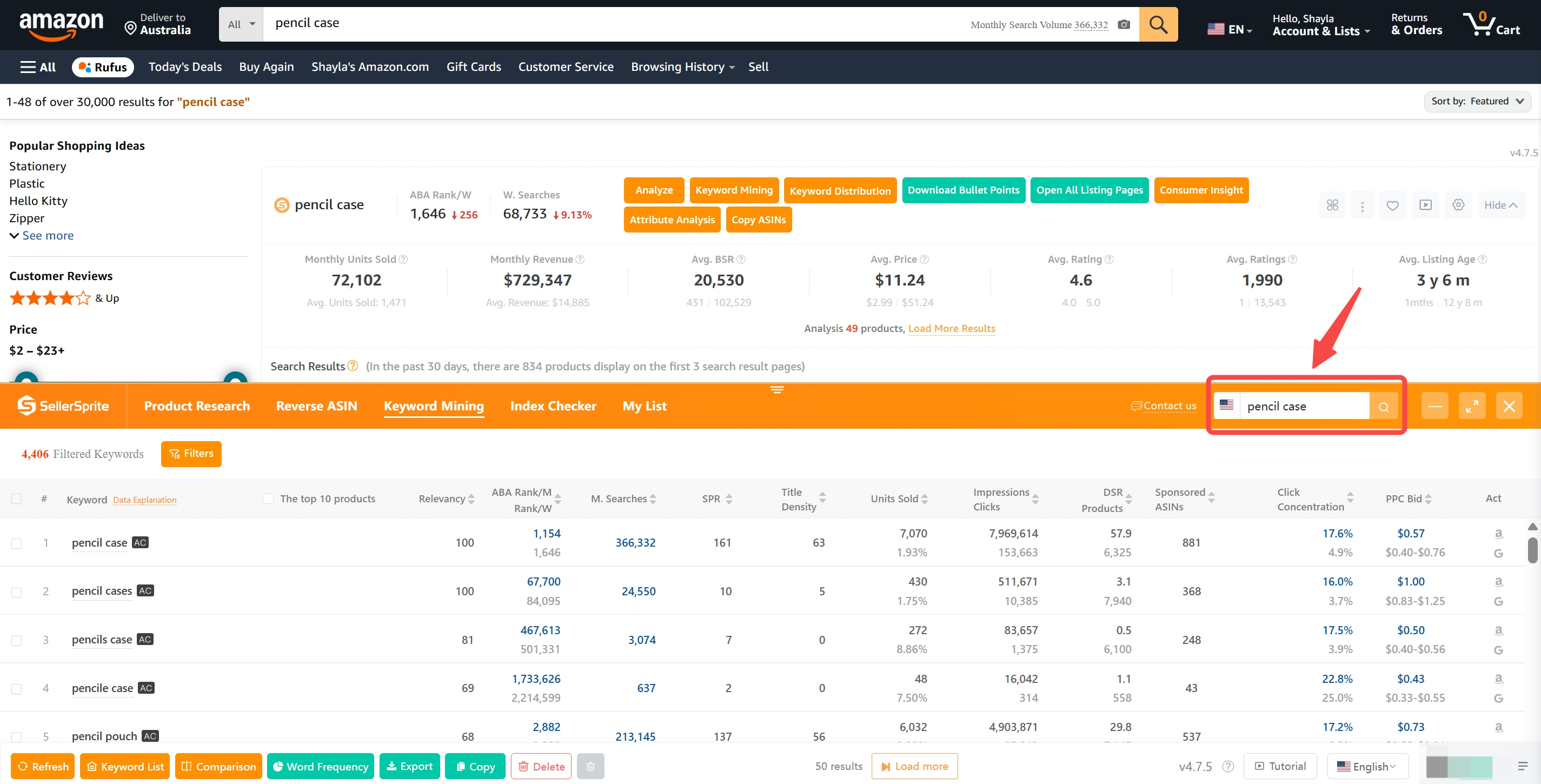Expand Browsing History dropdown

click(682, 67)
